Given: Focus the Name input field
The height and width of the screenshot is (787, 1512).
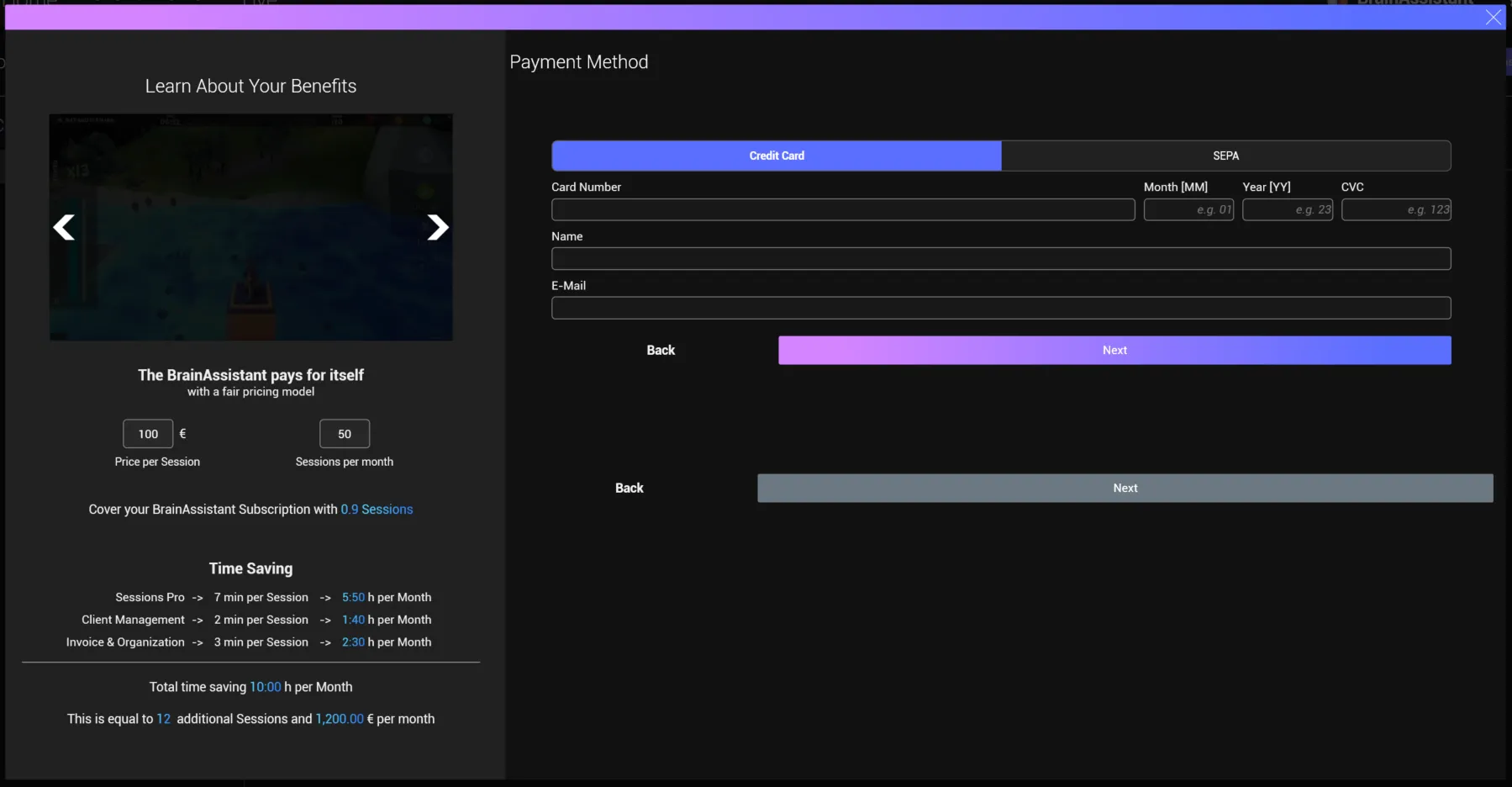Looking at the screenshot, I should tap(1001, 258).
